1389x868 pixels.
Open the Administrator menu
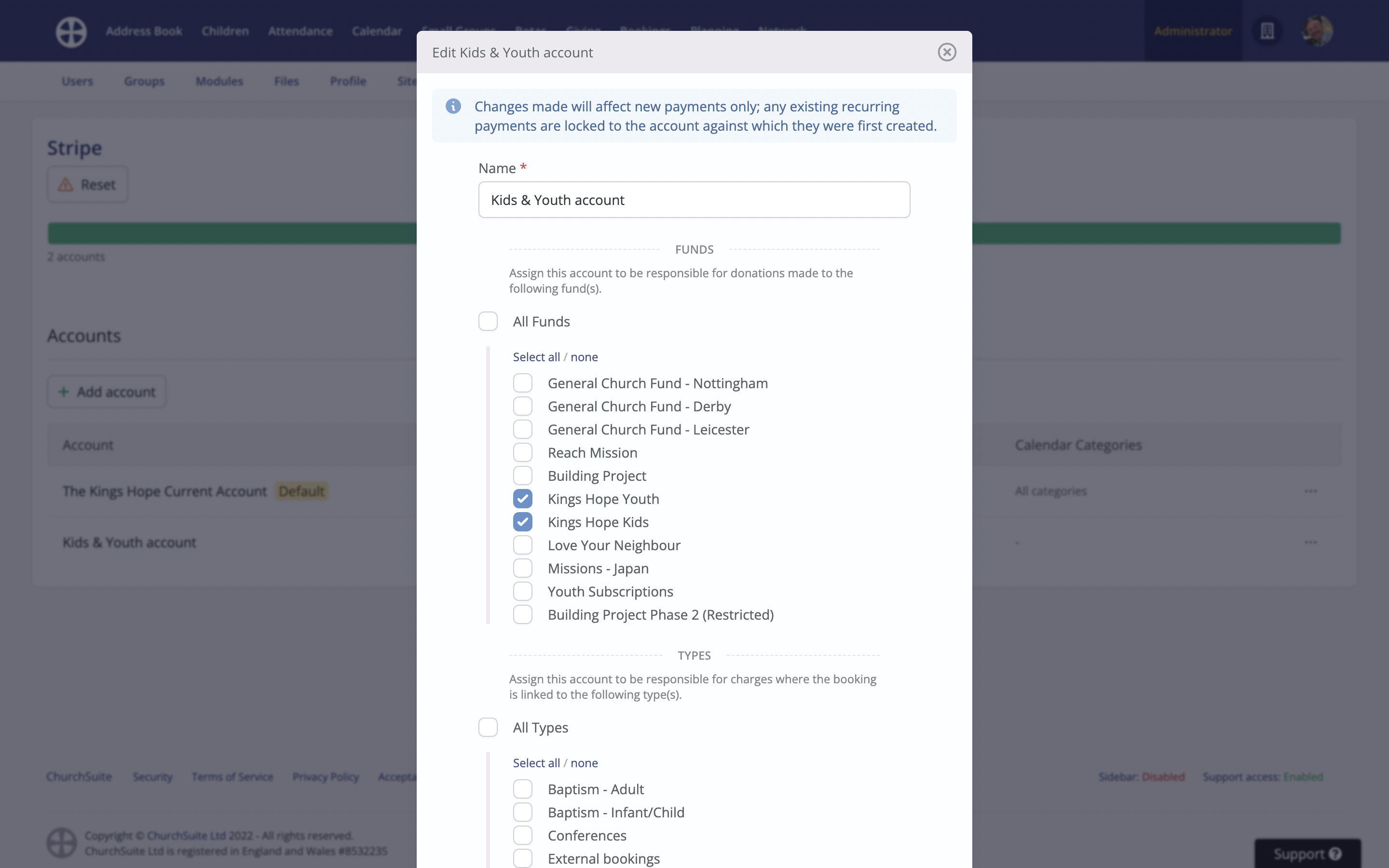(x=1193, y=31)
